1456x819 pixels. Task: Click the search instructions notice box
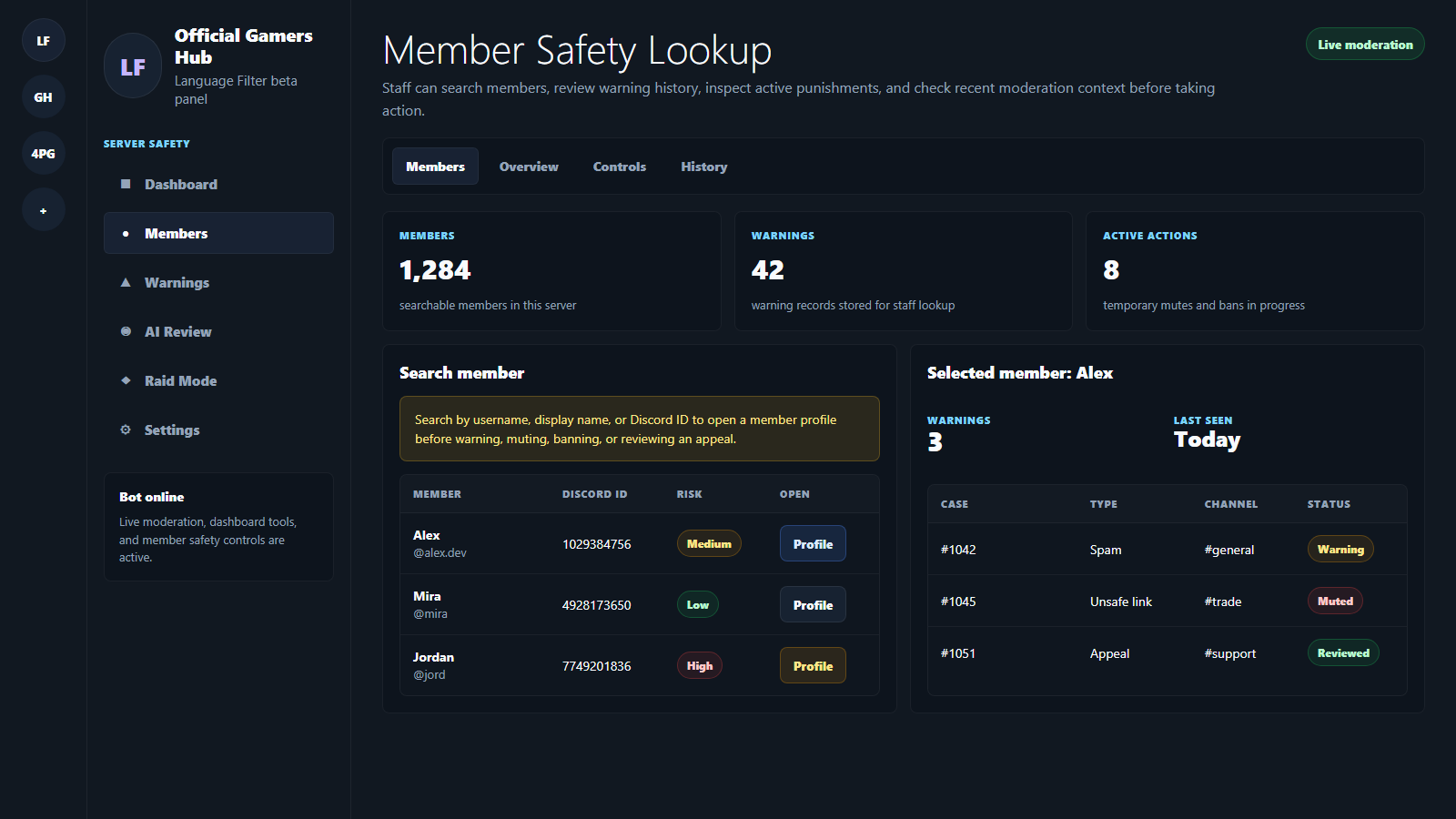[x=640, y=429]
